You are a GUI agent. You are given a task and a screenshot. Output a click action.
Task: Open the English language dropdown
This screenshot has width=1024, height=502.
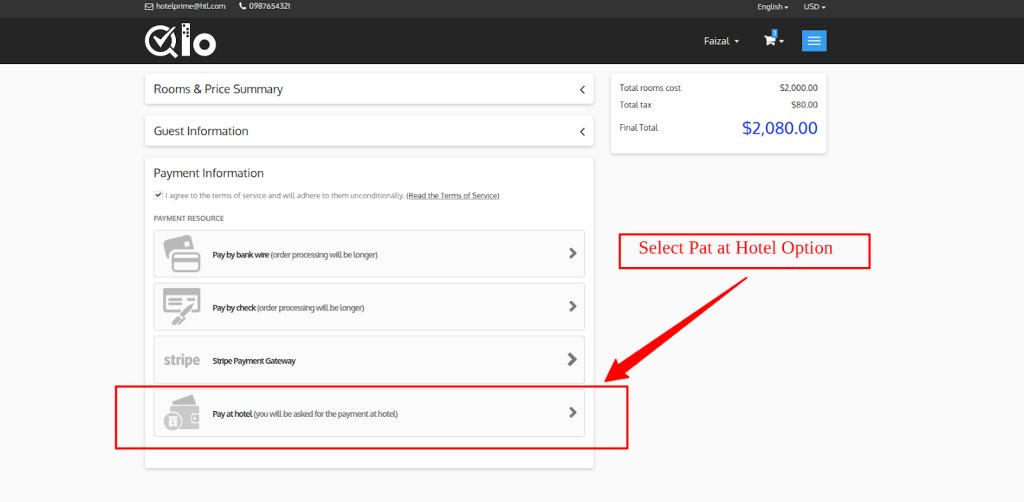click(772, 6)
